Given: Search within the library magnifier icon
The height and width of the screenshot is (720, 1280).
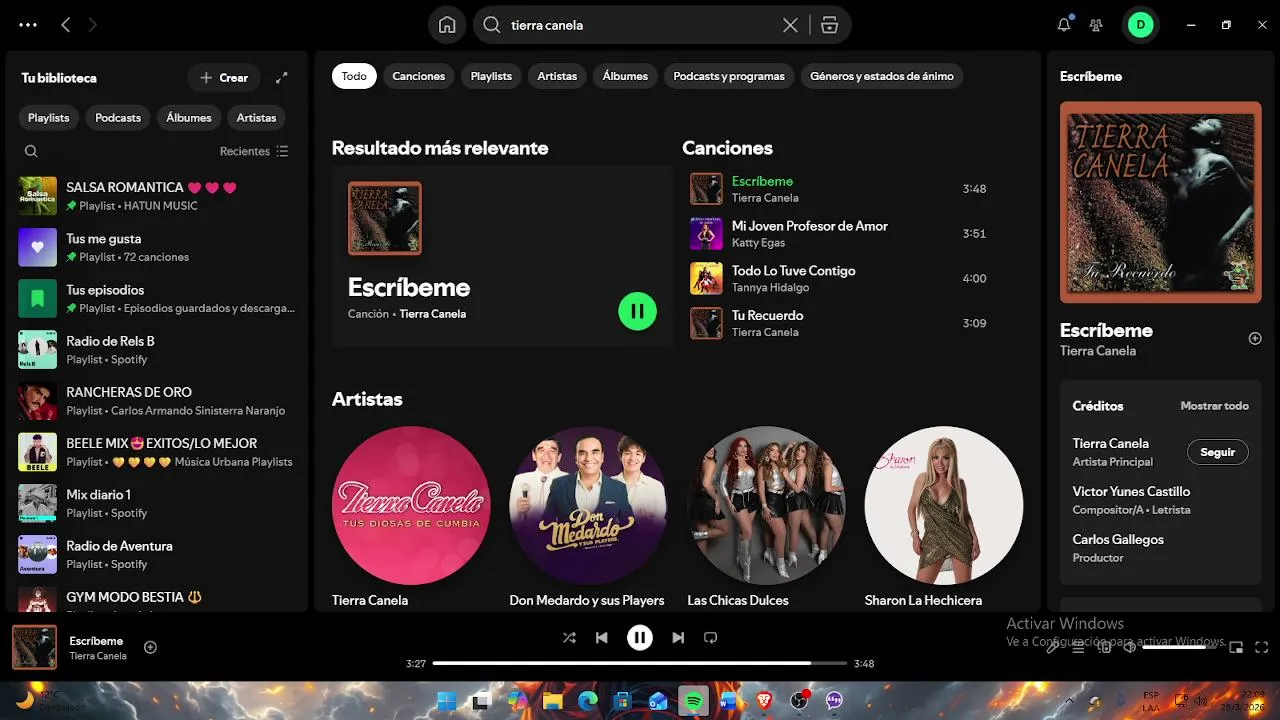Looking at the screenshot, I should pyautogui.click(x=31, y=151).
